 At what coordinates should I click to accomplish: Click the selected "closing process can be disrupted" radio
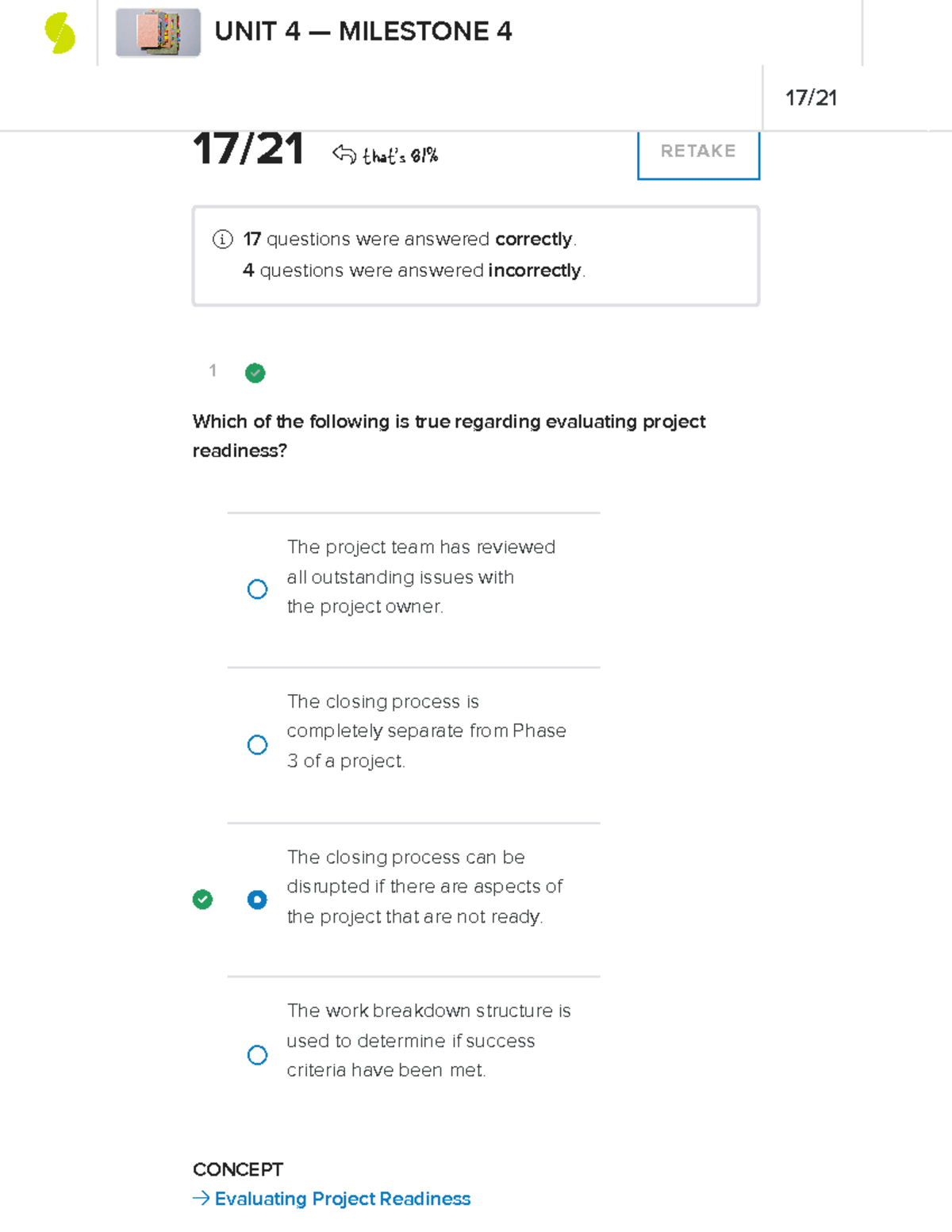pyautogui.click(x=257, y=900)
